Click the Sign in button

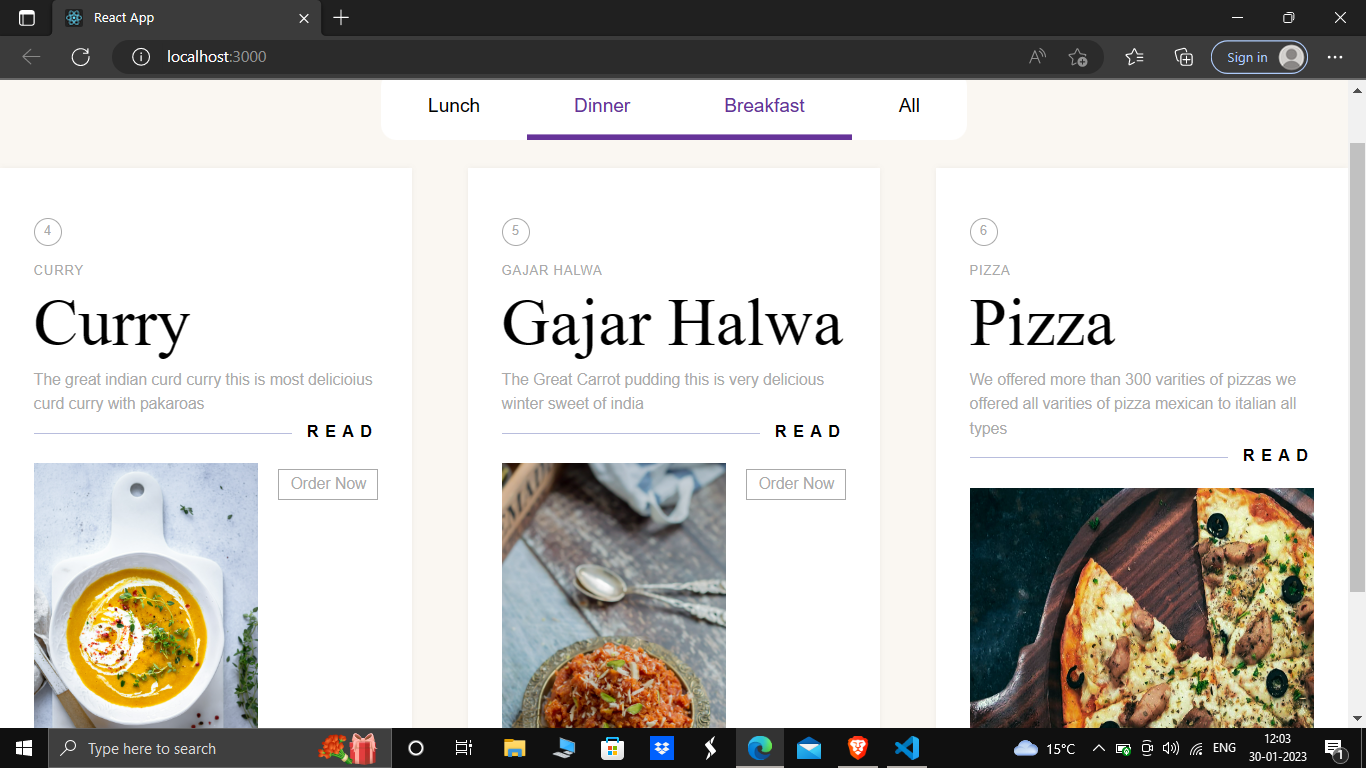(1246, 57)
